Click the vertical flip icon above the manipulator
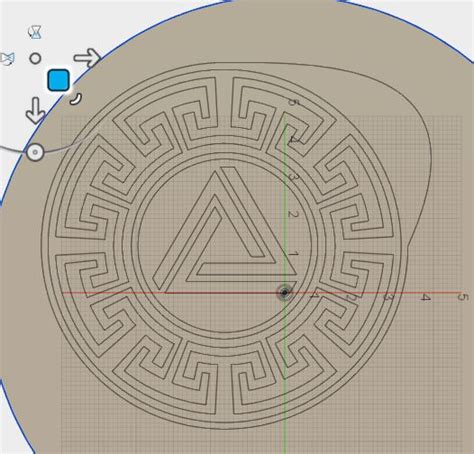This screenshot has width=474, height=454. tap(35, 32)
